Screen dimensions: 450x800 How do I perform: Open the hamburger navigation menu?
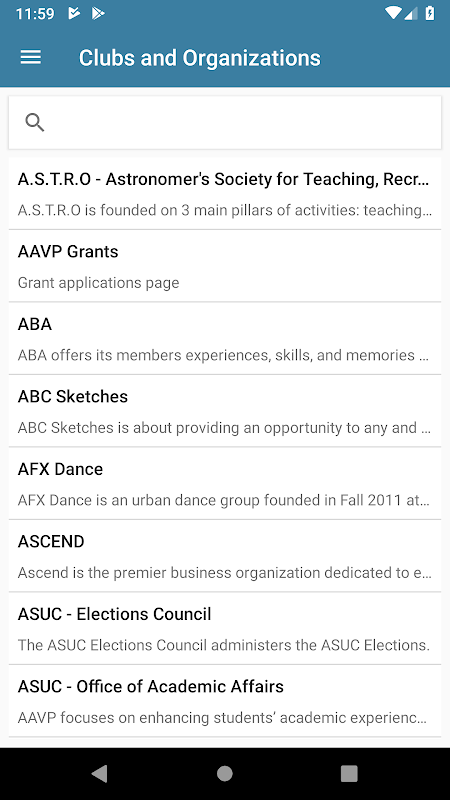[x=31, y=57]
